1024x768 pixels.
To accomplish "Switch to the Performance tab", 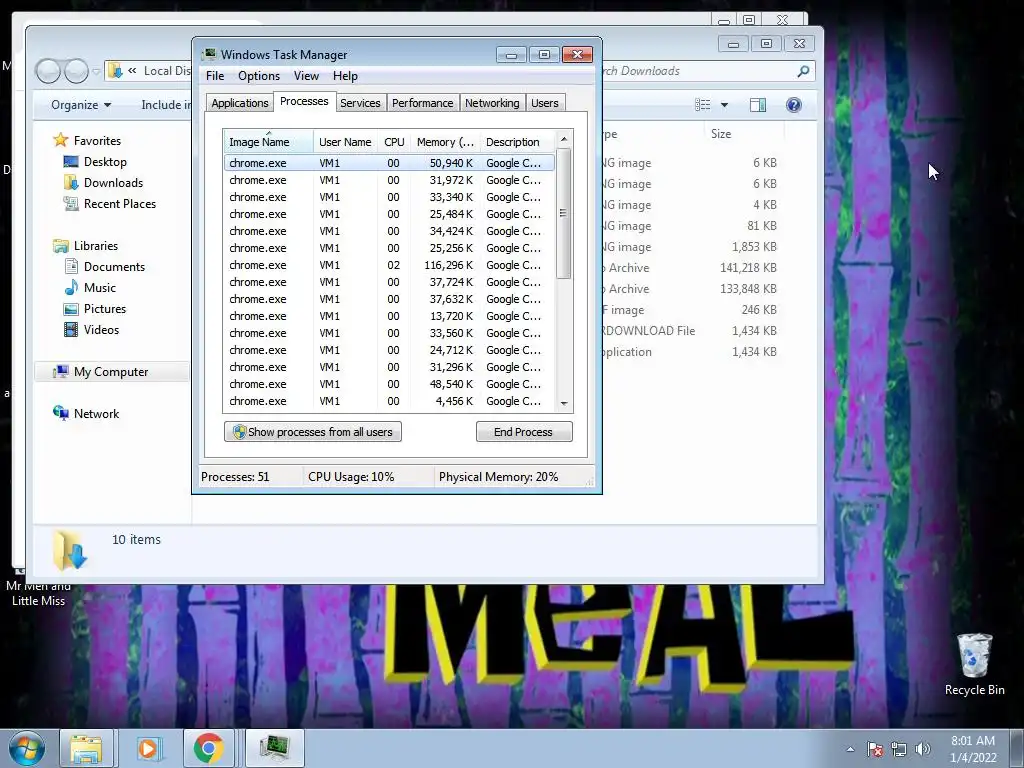I will point(422,103).
